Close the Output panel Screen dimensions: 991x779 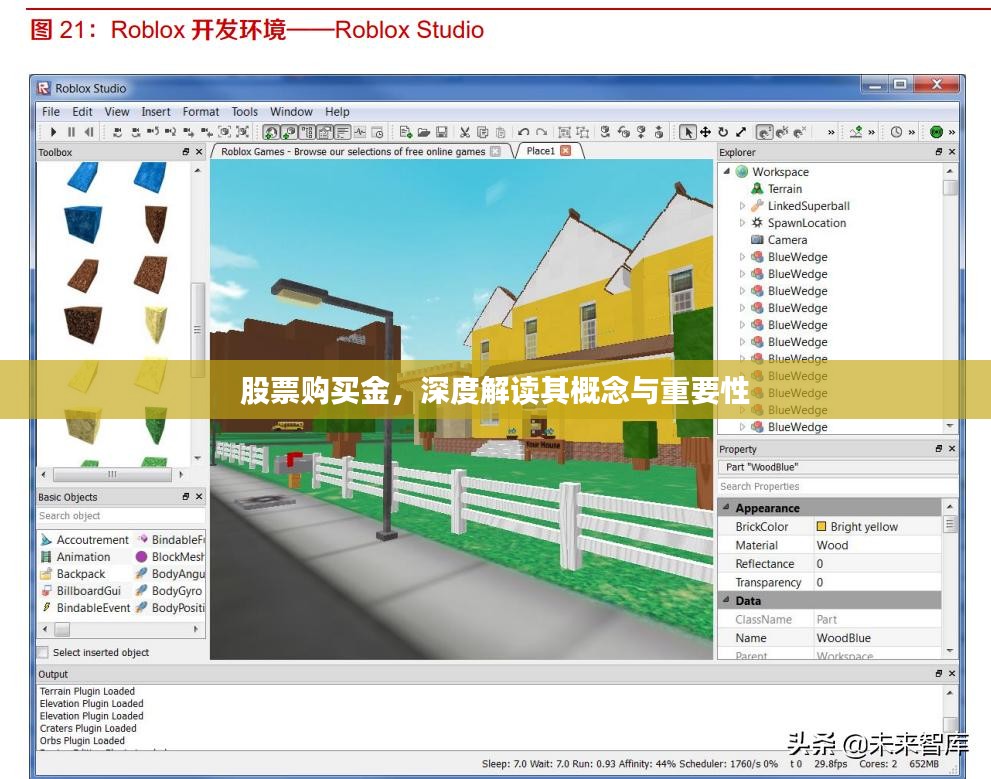pyautogui.click(x=952, y=673)
